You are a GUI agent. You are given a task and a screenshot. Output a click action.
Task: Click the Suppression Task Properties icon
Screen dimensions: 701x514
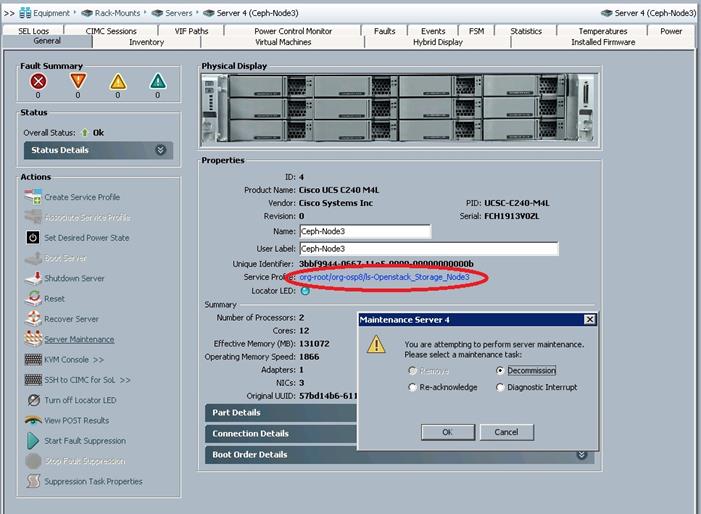tap(33, 481)
